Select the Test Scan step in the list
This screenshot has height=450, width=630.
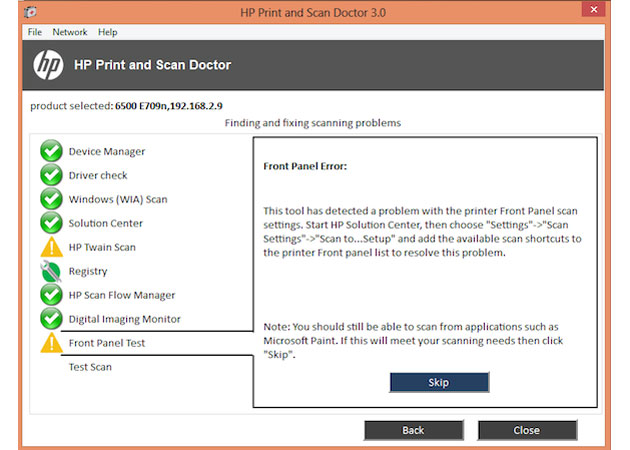[x=90, y=367]
